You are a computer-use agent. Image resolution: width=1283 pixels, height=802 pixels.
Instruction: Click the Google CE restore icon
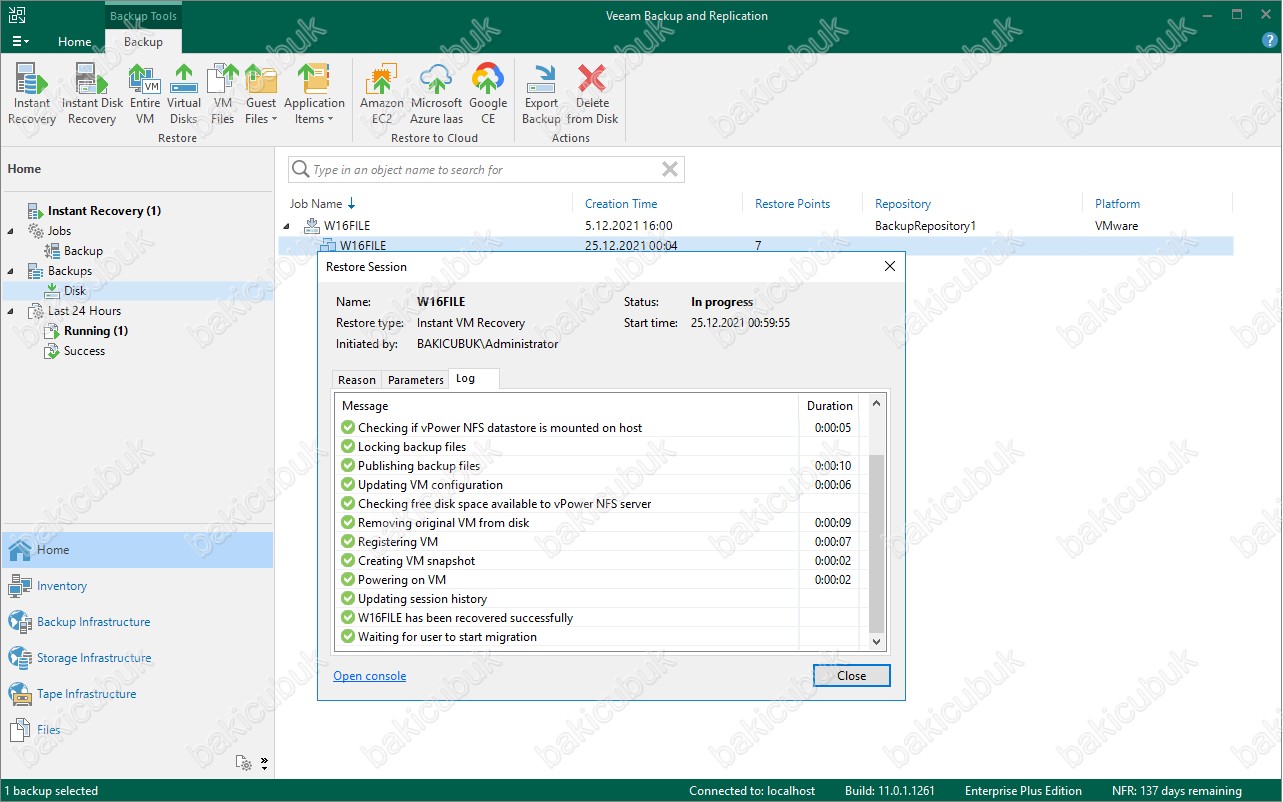point(488,94)
